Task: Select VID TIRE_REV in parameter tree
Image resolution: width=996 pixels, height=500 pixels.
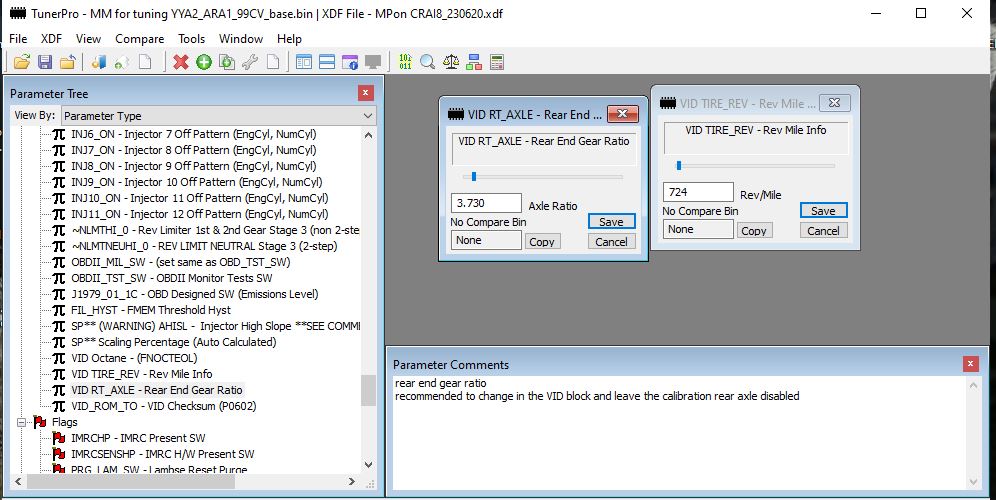Action: 141,374
